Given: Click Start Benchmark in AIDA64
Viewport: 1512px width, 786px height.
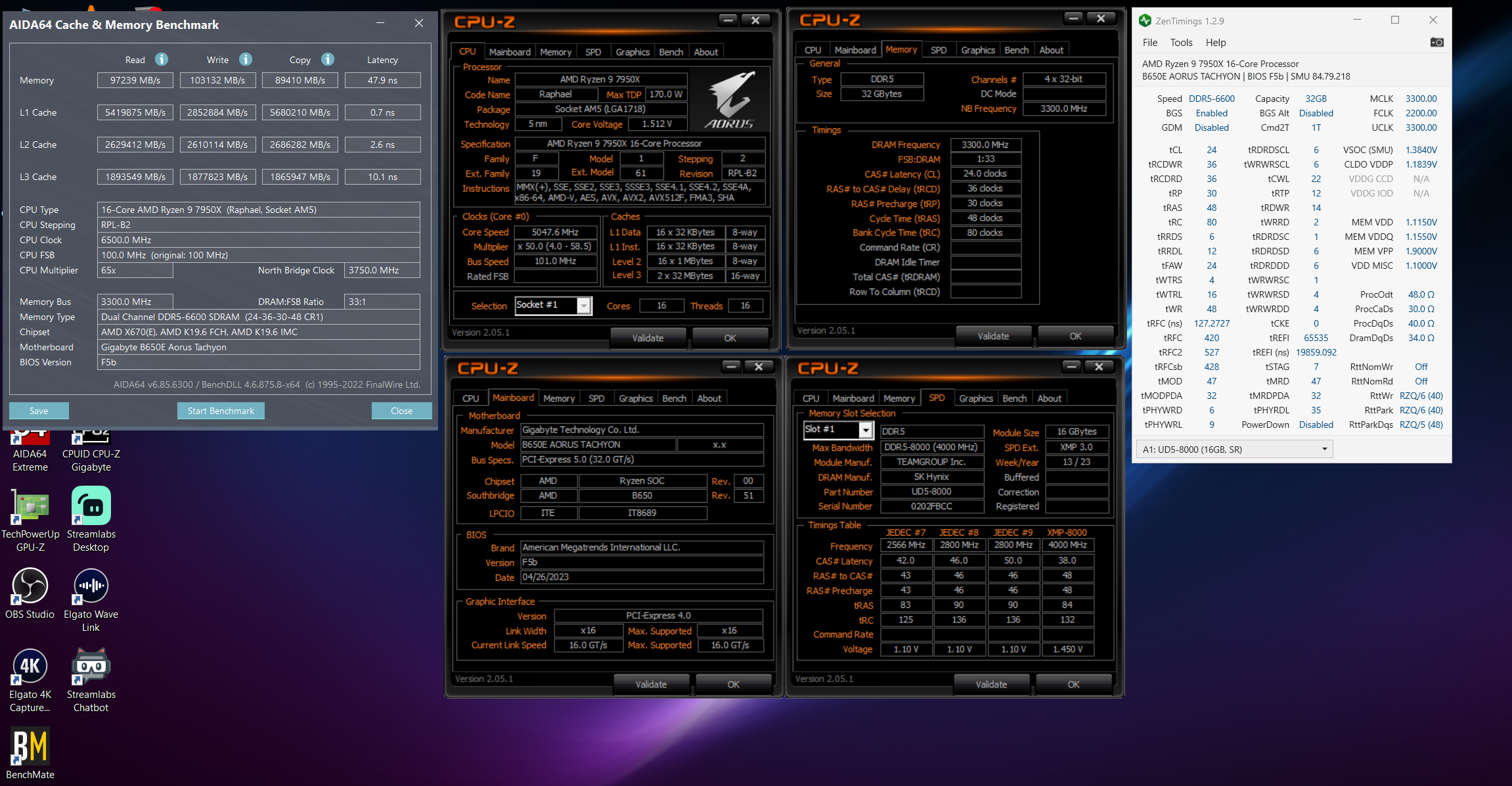Looking at the screenshot, I should [x=221, y=411].
